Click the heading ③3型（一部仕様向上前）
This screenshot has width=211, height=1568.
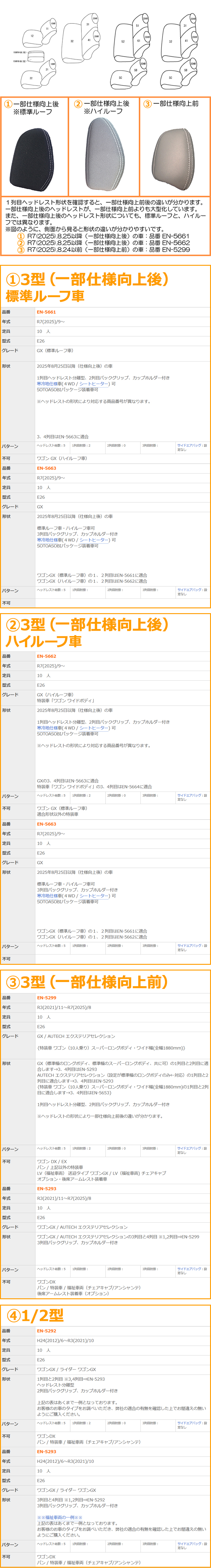(87, 982)
